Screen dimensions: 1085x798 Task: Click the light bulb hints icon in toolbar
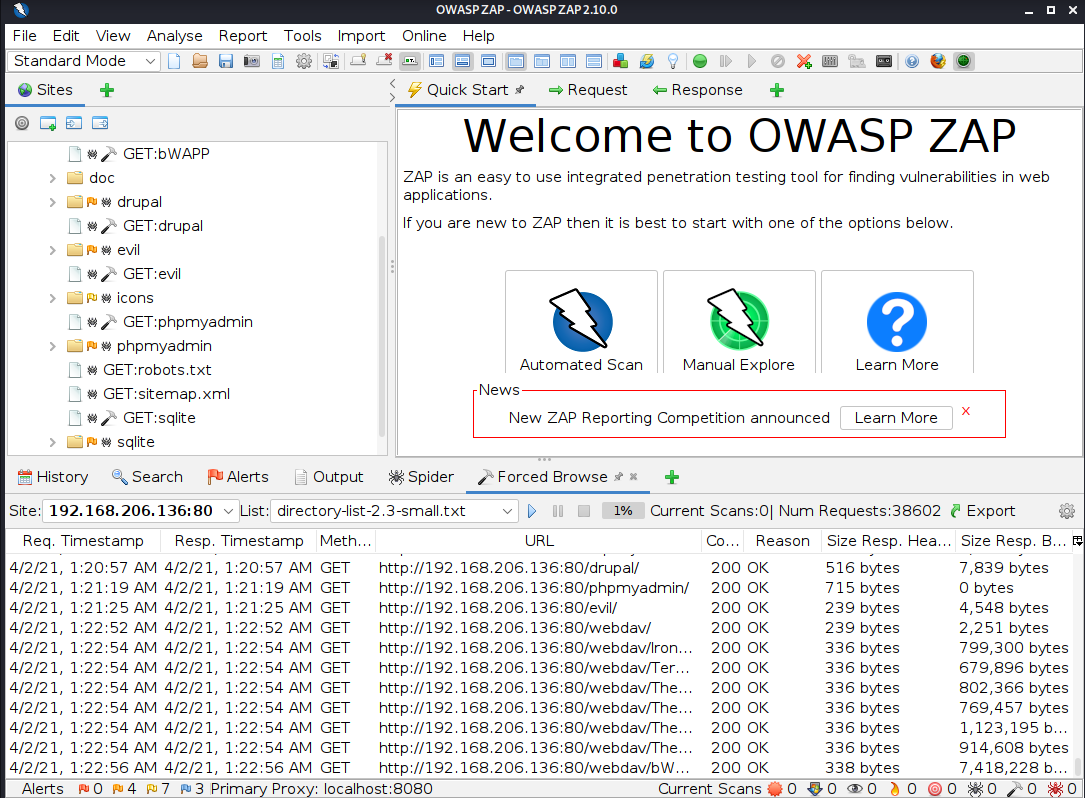pos(673,62)
